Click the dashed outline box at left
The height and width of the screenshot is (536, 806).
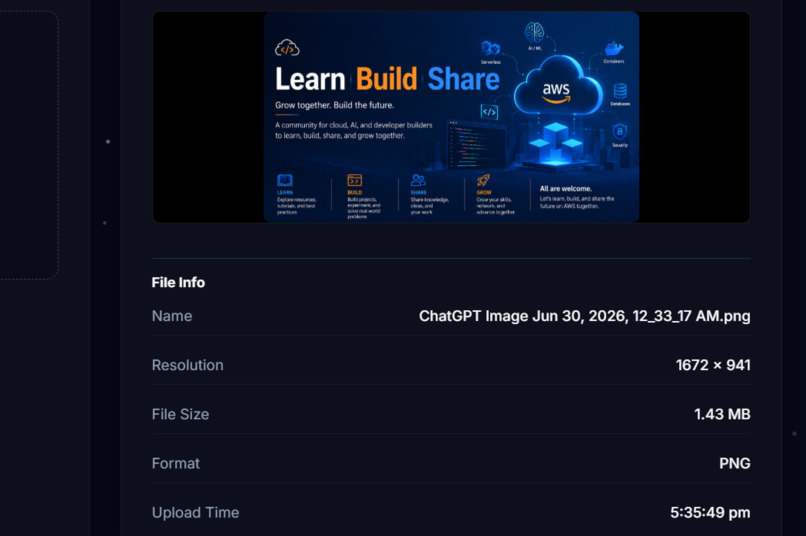28,145
